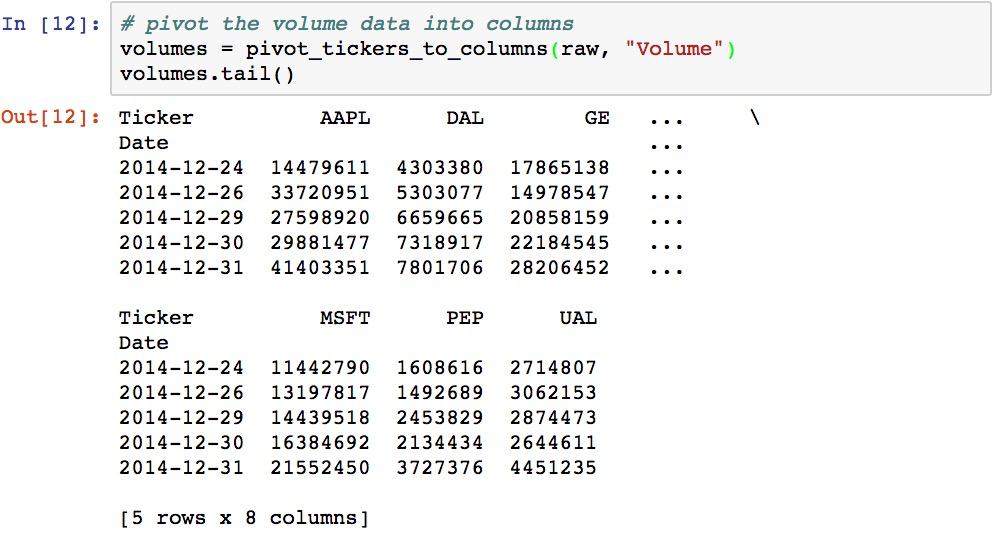Click the MSFT column header
Image resolution: width=997 pixels, height=535 pixels.
click(x=345, y=317)
